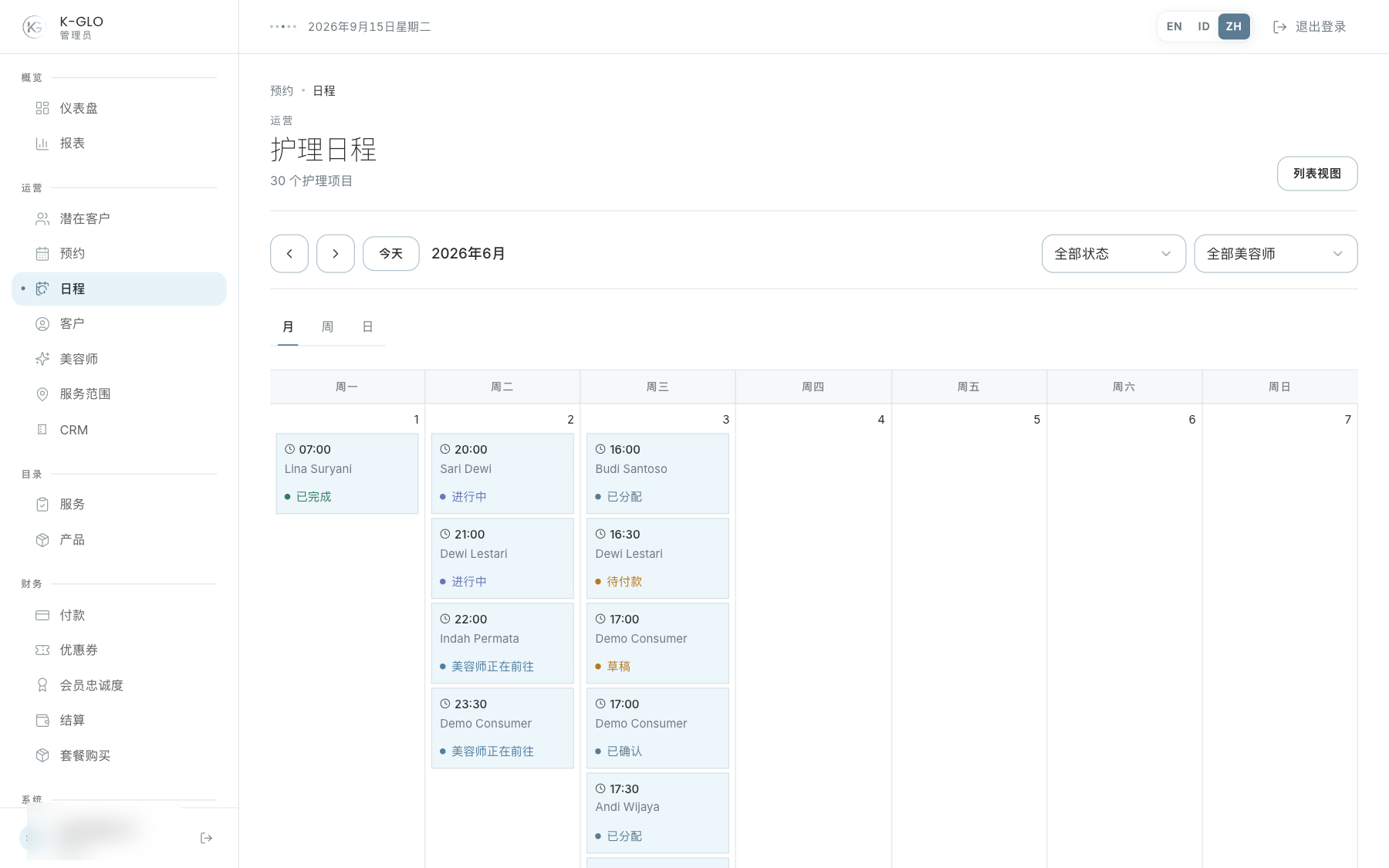
Task: Select the 月 month tab
Action: tap(288, 327)
